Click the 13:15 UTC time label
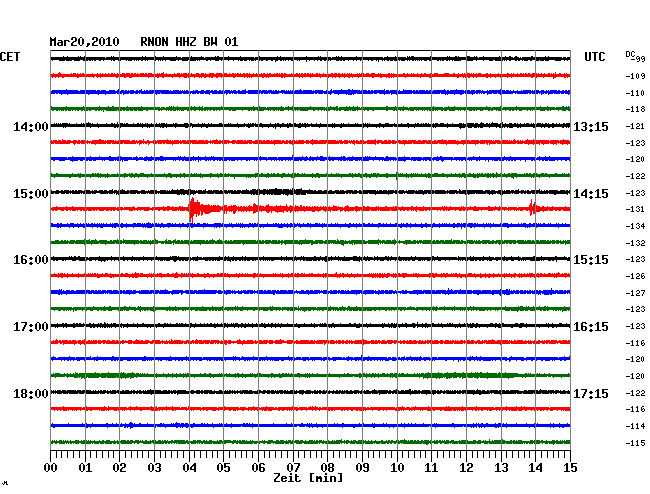 [x=591, y=126]
